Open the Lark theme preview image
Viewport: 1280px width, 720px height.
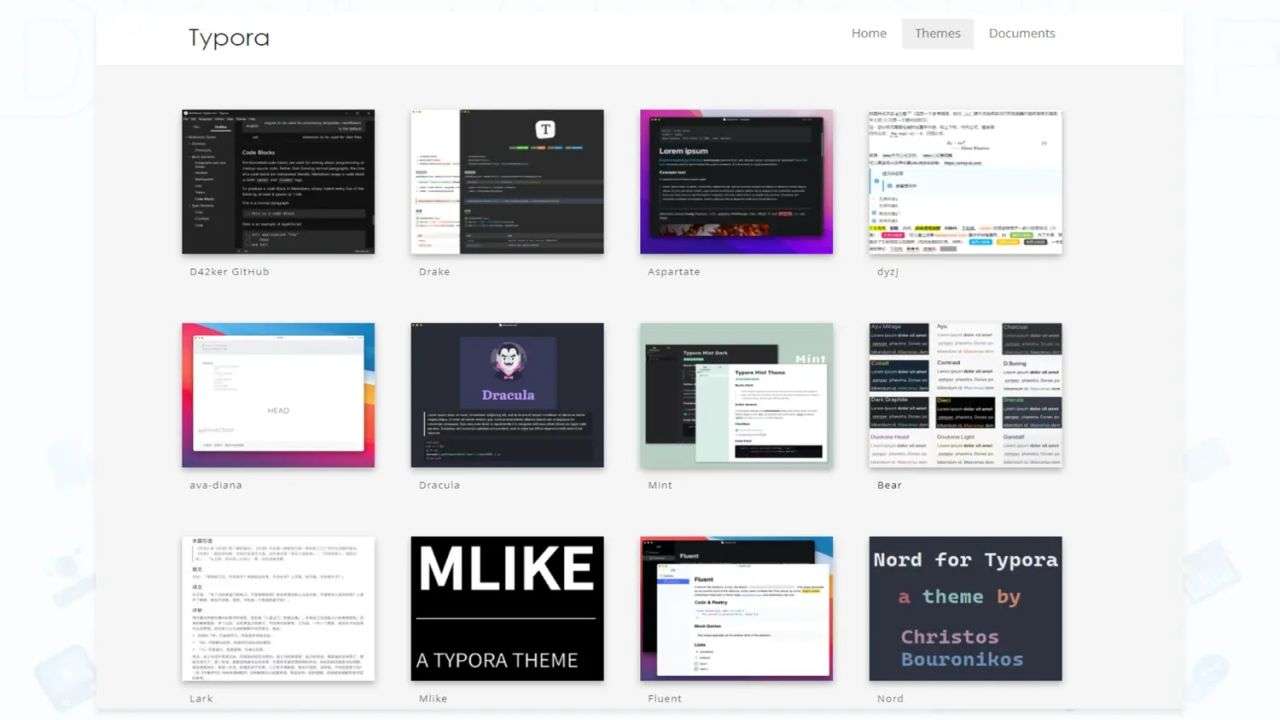pos(278,608)
